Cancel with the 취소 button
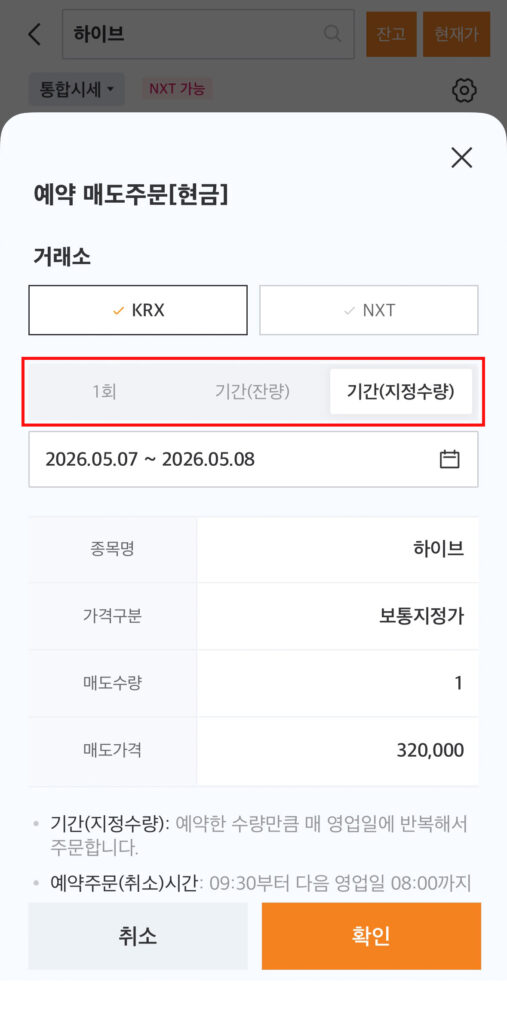 (138, 936)
